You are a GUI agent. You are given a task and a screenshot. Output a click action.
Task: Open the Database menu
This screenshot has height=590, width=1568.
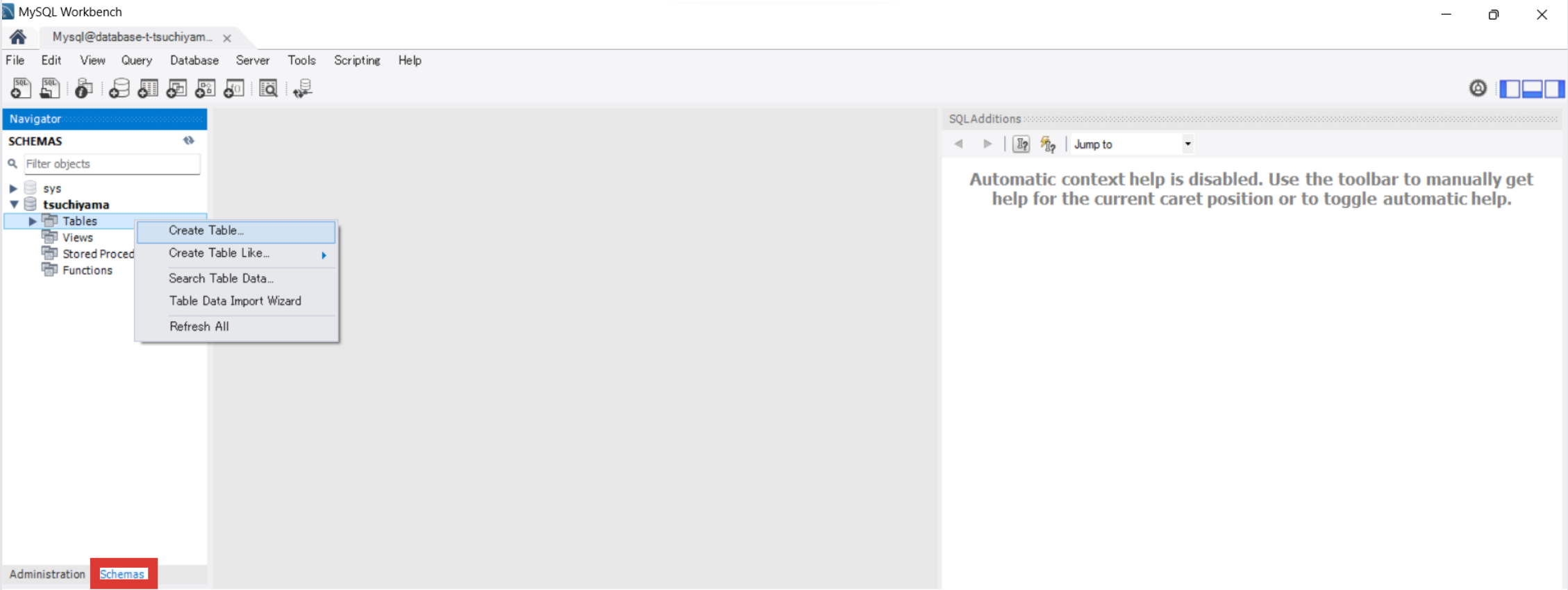click(194, 60)
